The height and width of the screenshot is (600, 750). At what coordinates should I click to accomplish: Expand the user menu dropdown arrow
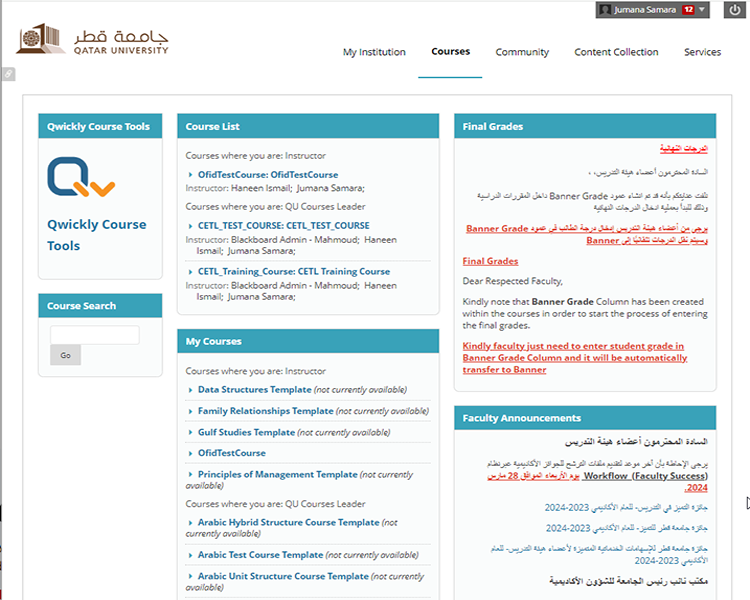click(x=704, y=10)
